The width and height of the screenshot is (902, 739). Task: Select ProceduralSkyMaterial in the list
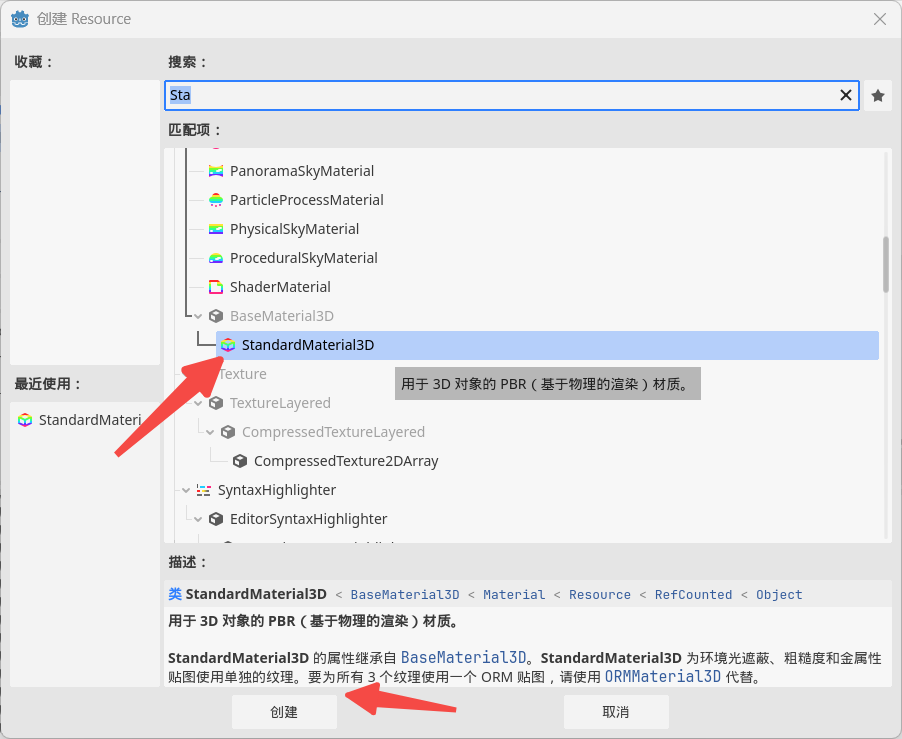pos(304,258)
